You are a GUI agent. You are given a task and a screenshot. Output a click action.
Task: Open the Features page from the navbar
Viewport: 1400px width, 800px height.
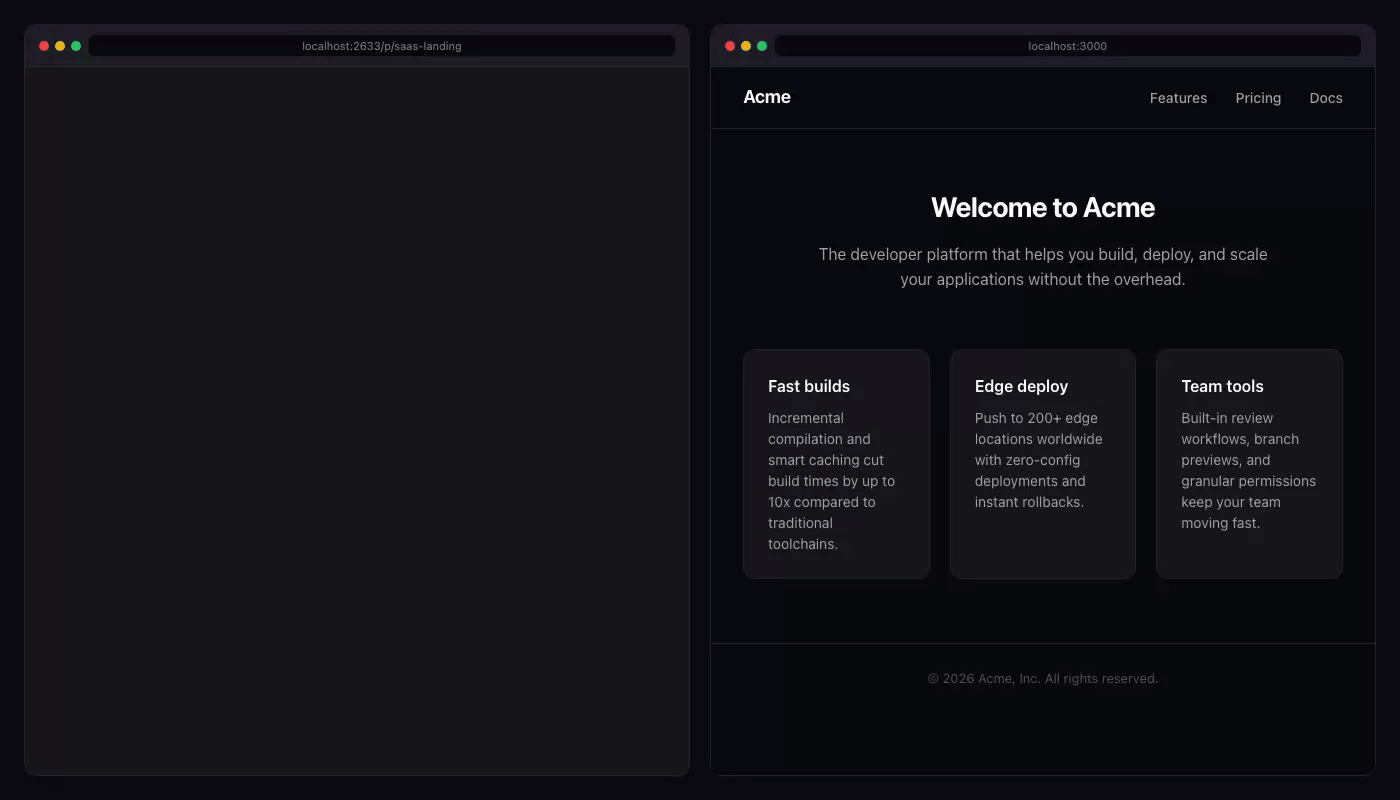[x=1178, y=97]
